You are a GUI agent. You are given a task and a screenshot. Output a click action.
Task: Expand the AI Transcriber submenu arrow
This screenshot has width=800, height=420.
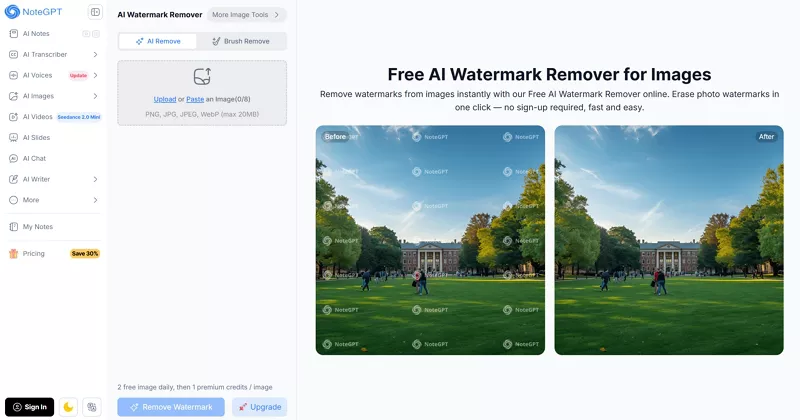pyautogui.click(x=95, y=55)
